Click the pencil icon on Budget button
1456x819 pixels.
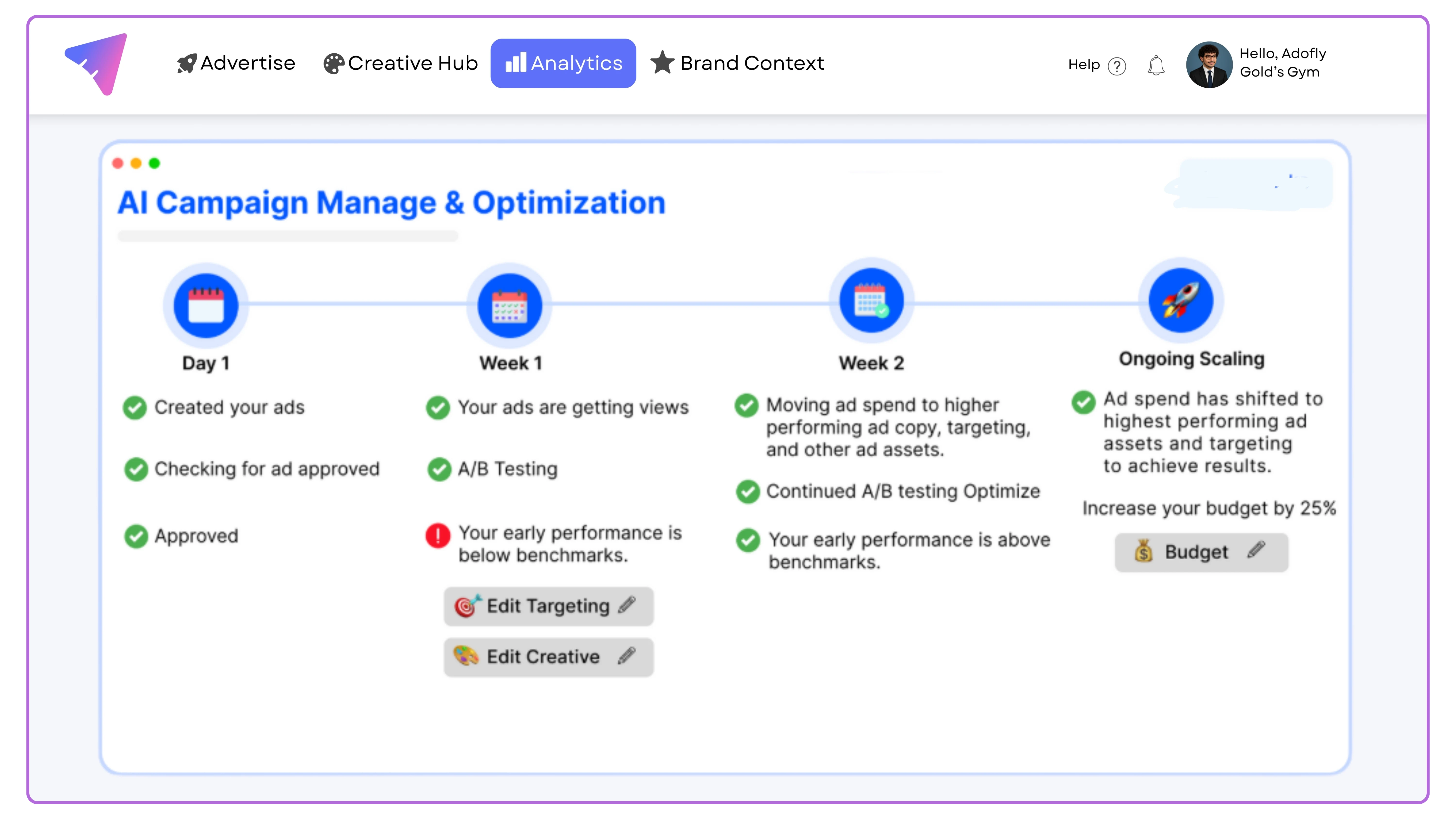pos(1256,549)
